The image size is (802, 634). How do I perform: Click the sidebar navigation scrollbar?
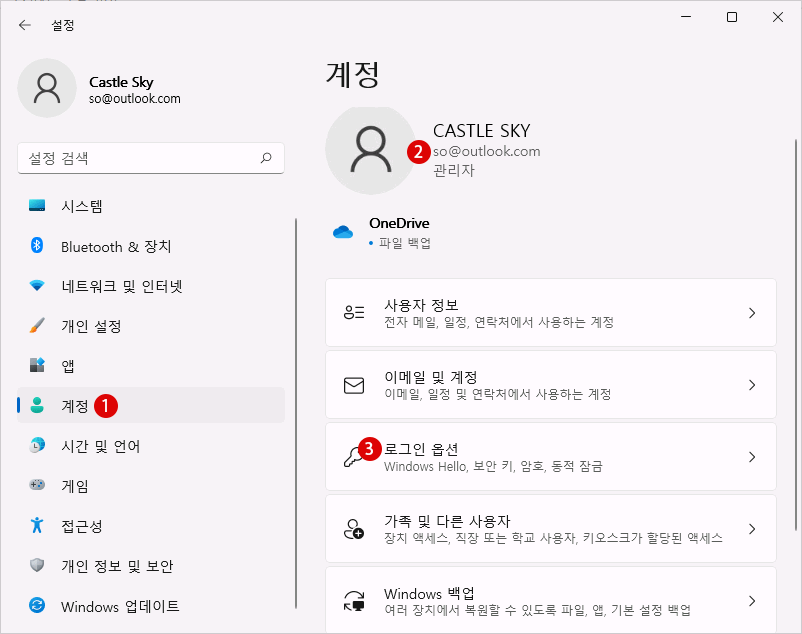point(296,413)
